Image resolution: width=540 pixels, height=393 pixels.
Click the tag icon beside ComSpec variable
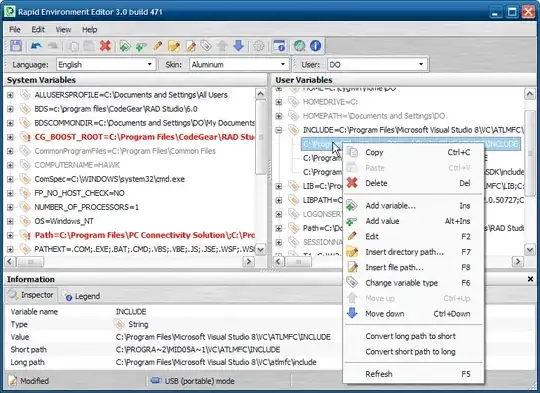(25, 179)
